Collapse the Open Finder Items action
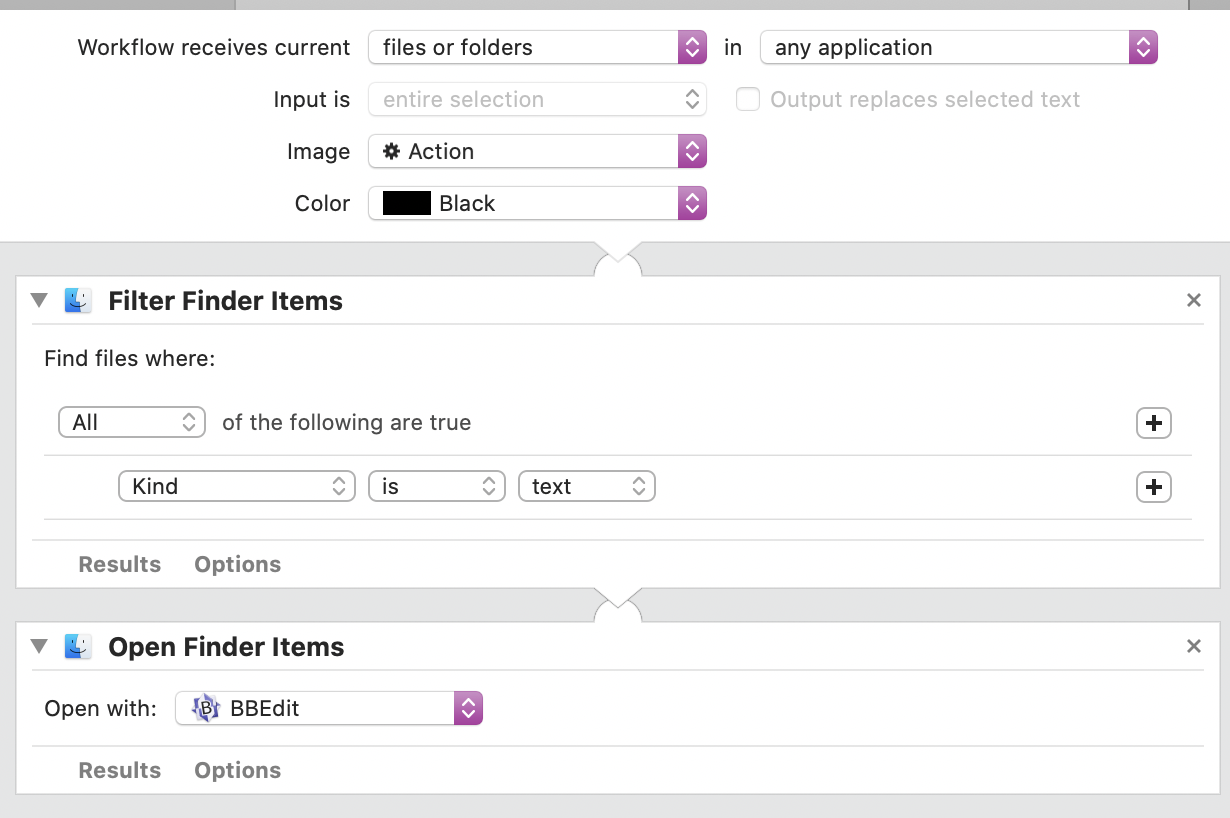This screenshot has height=818, width=1230. 39,646
